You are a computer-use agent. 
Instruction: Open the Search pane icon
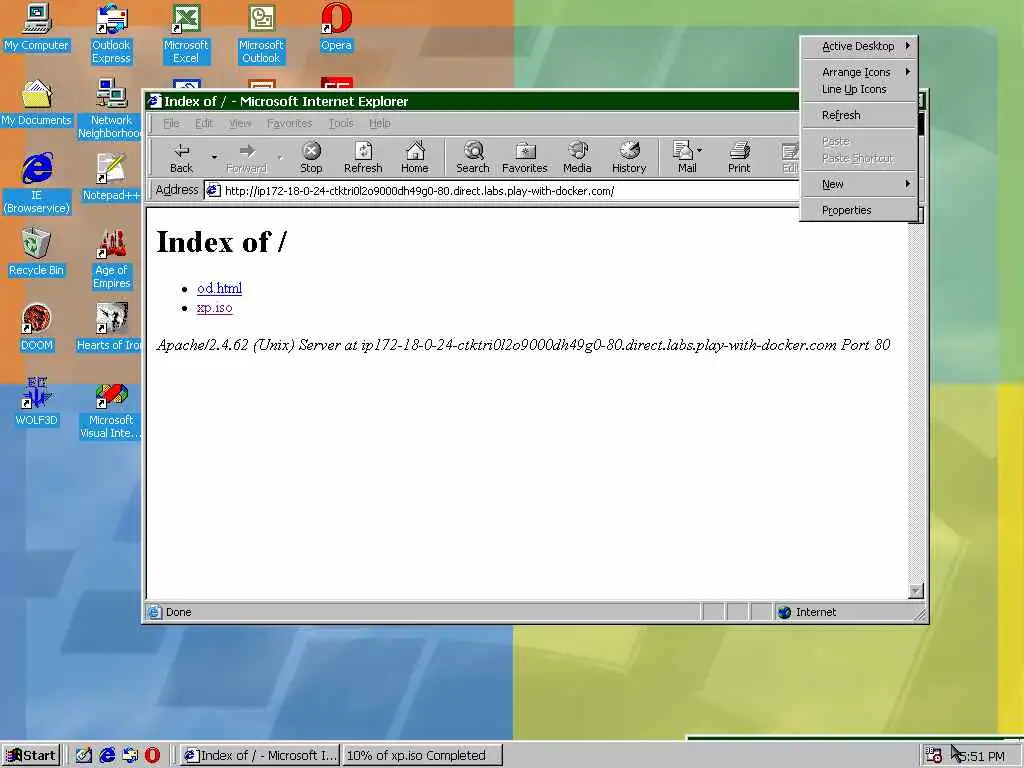click(x=473, y=158)
